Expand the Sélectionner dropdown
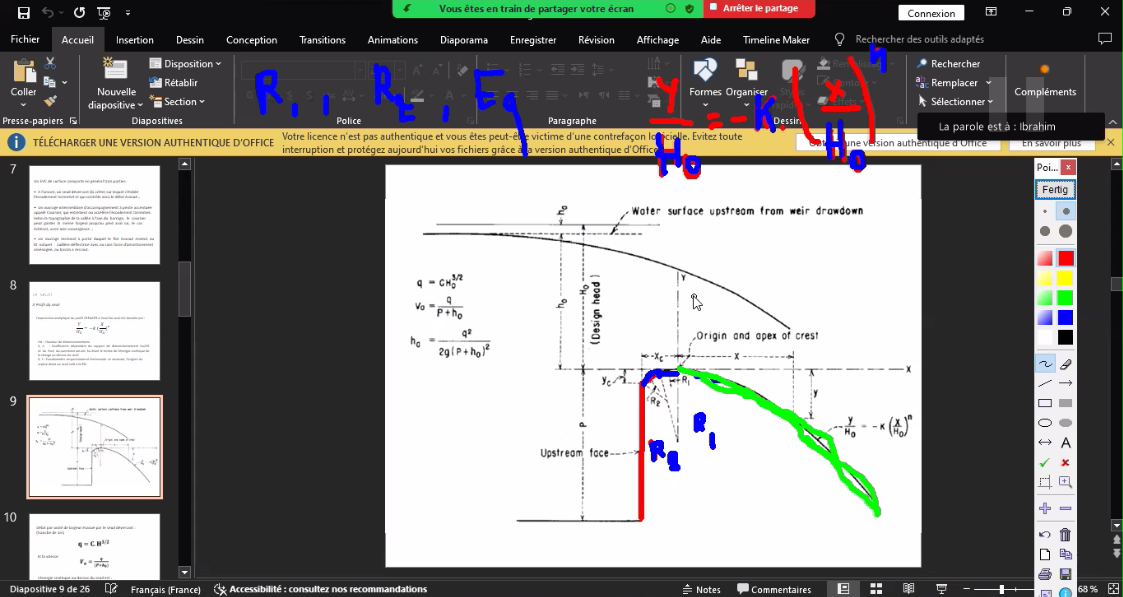 [x=955, y=102]
